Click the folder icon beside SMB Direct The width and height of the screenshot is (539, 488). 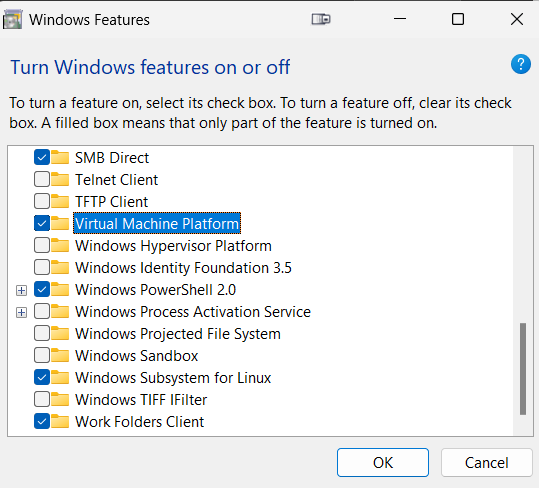60,158
